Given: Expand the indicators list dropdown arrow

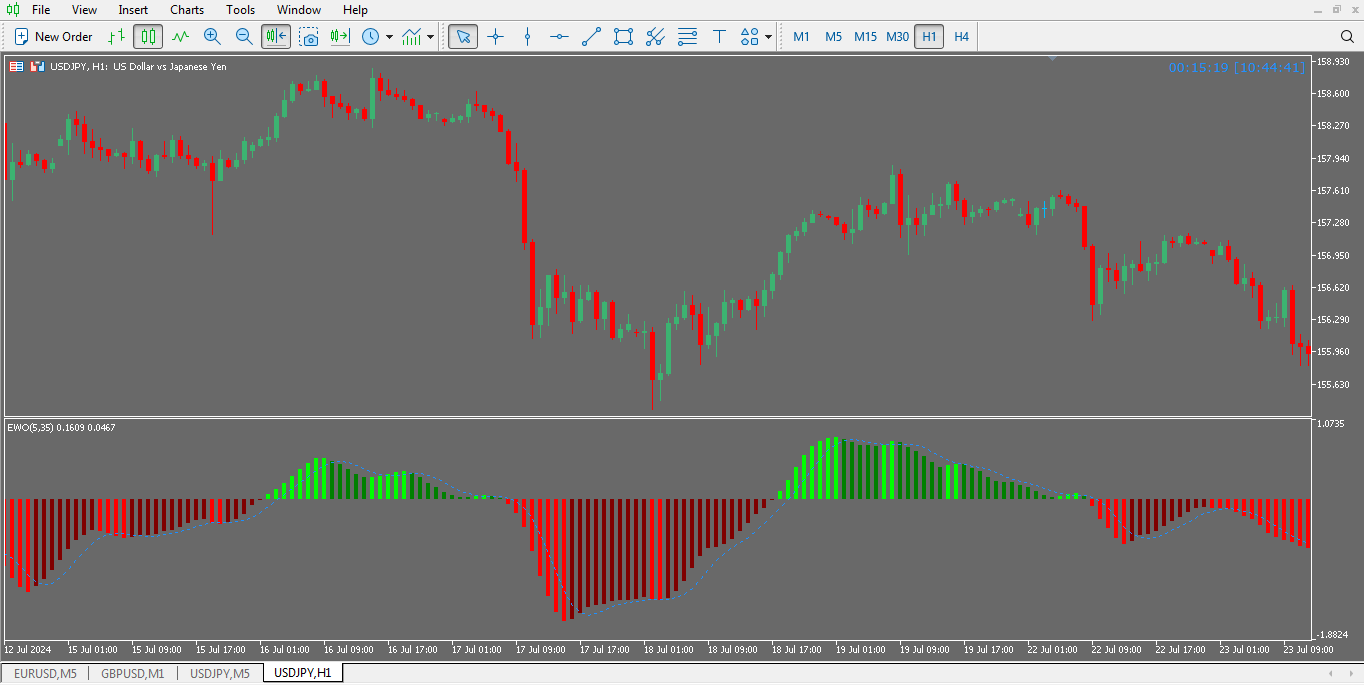Looking at the screenshot, I should [430, 37].
